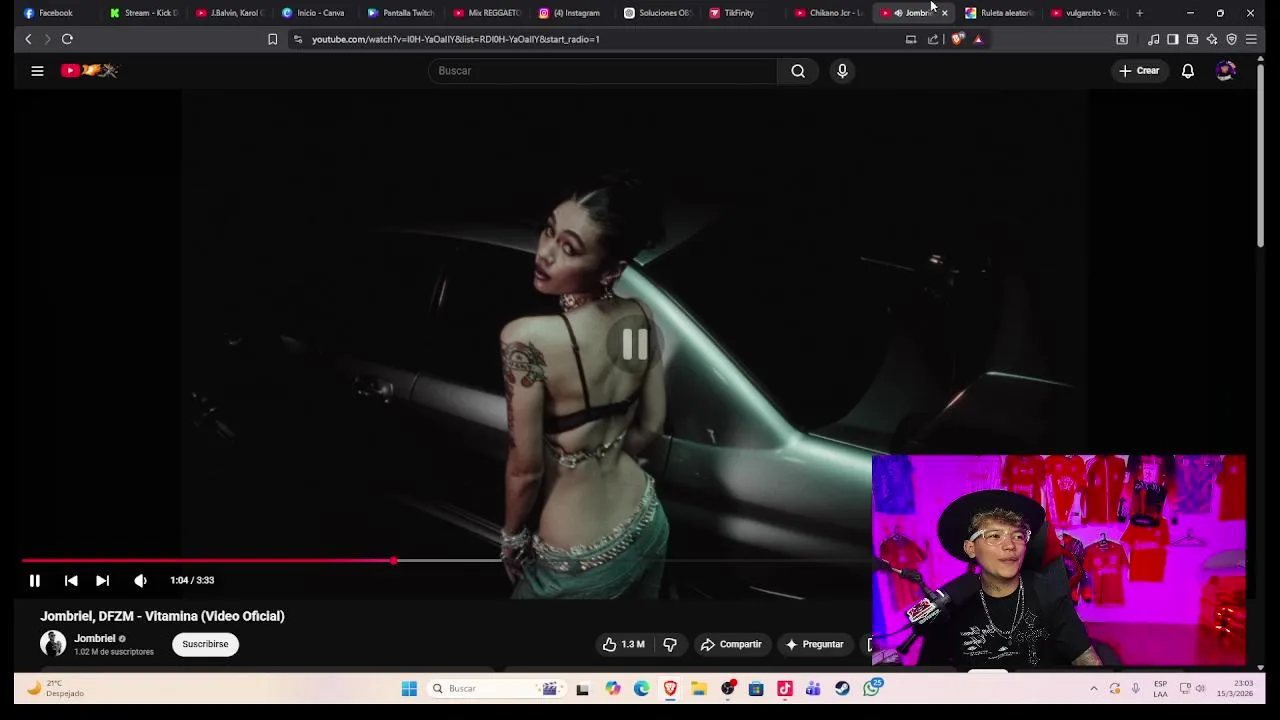Open a new browser tab with plus
This screenshot has width=1280, height=720.
click(x=1139, y=13)
